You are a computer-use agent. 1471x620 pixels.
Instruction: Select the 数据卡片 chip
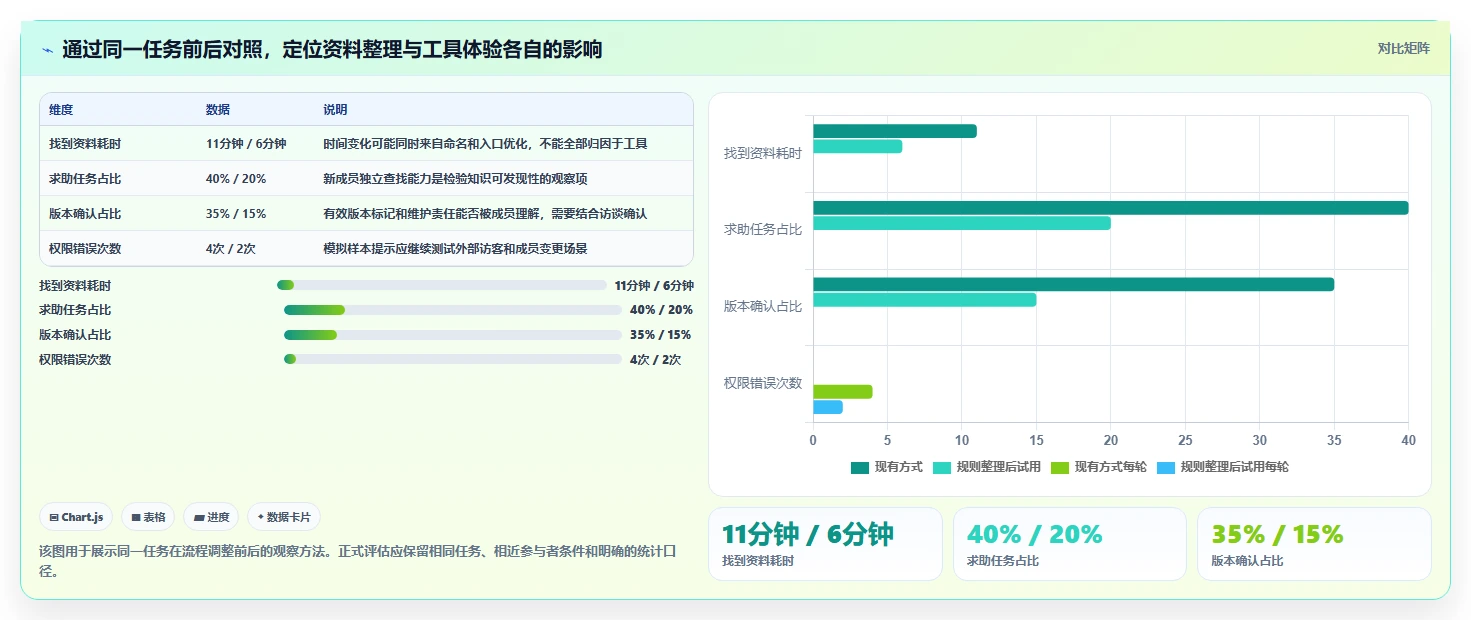(x=284, y=517)
